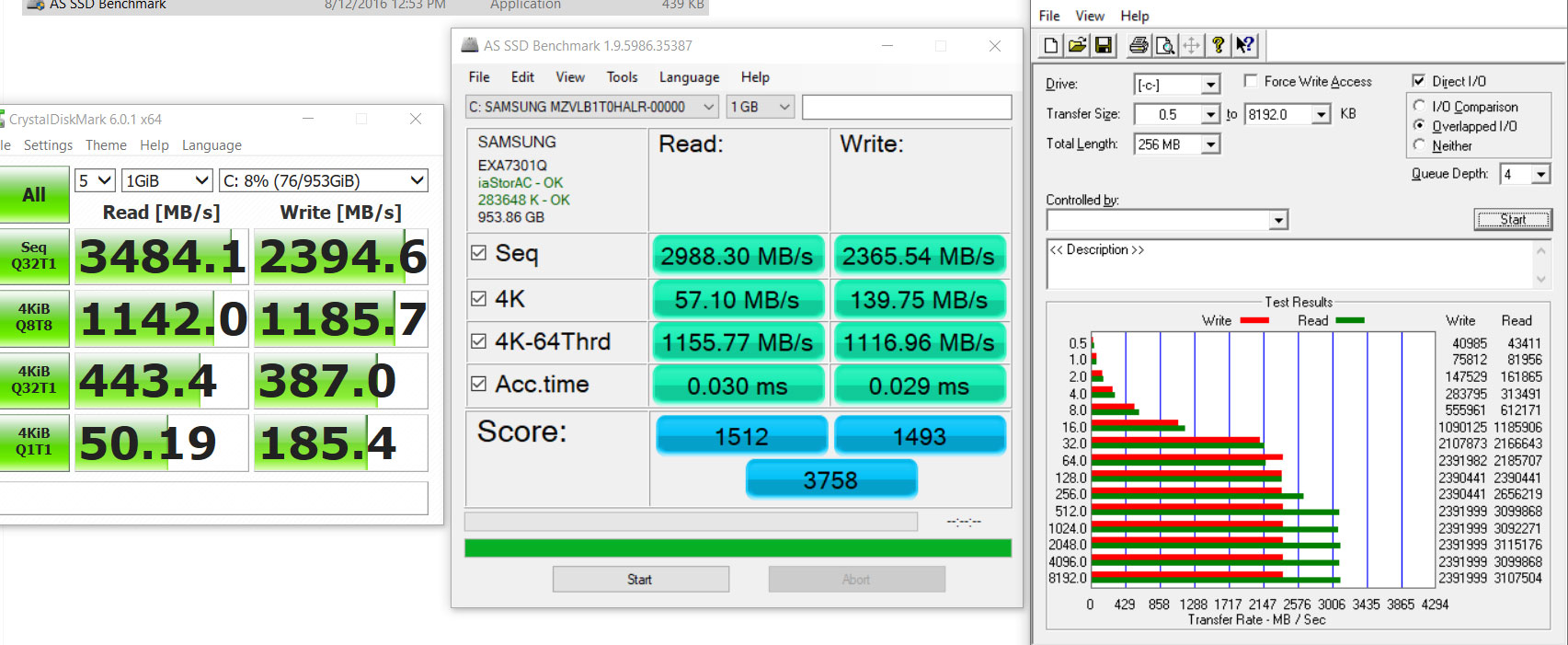Run the Seq Q32T1 test

pyautogui.click(x=34, y=255)
